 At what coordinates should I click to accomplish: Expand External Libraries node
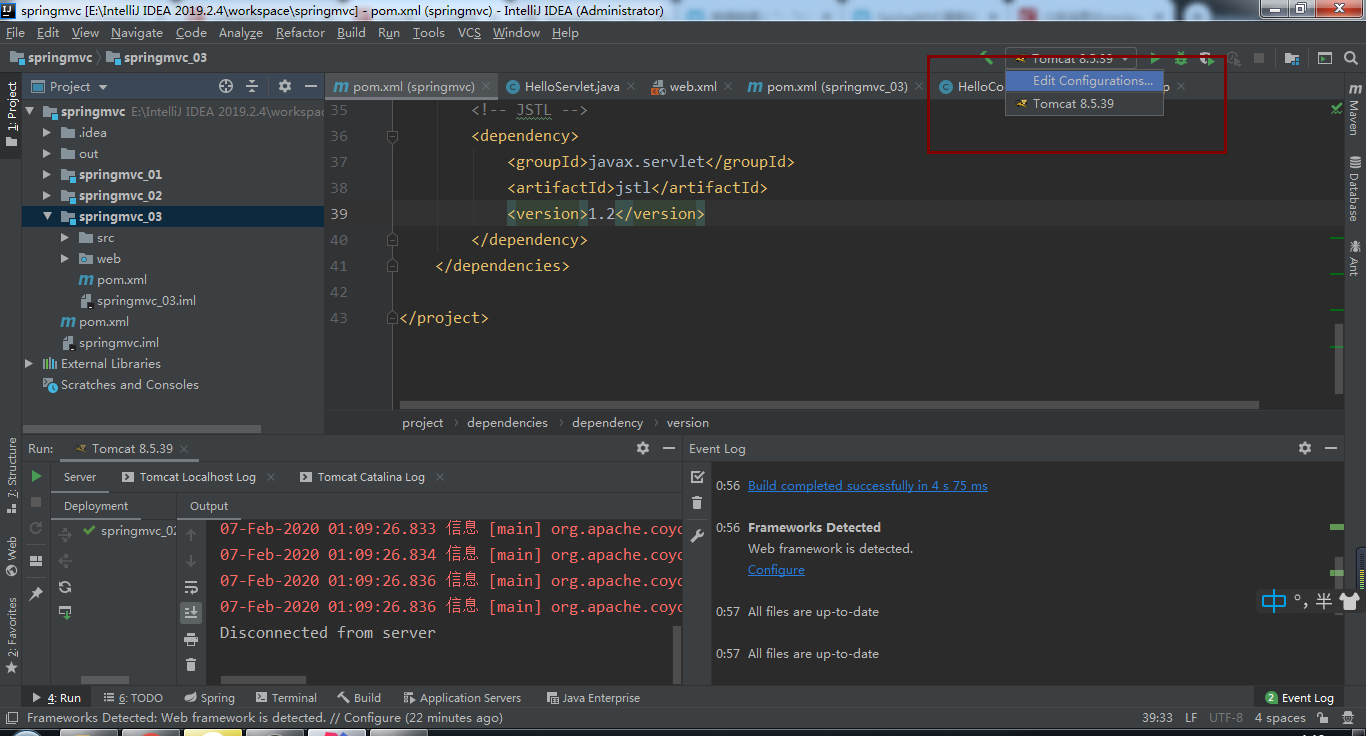click(29, 364)
